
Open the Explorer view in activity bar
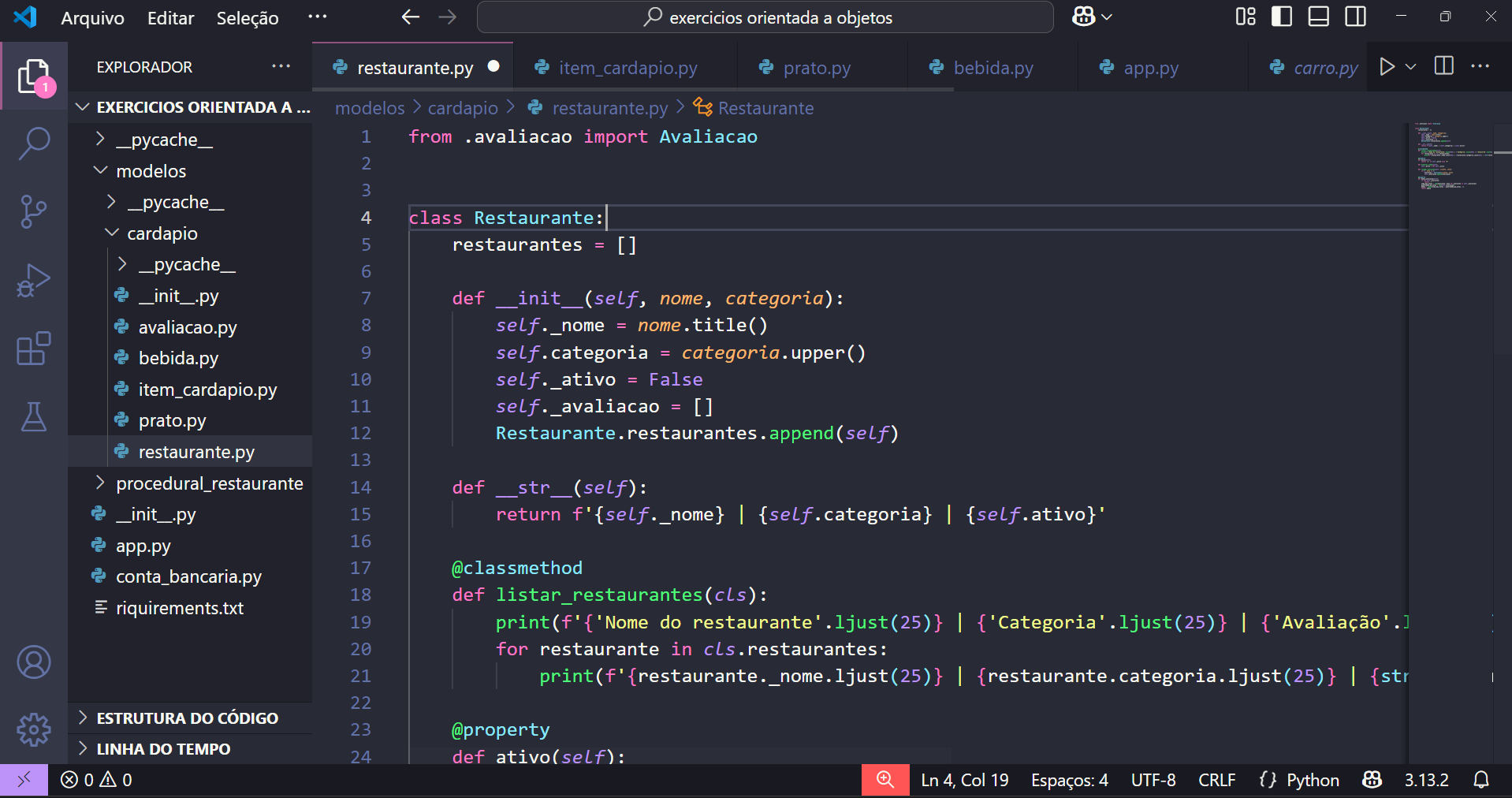pyautogui.click(x=34, y=76)
